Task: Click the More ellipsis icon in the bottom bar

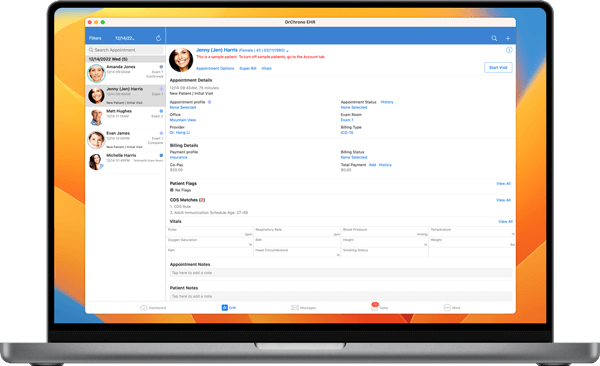Action: (447, 308)
